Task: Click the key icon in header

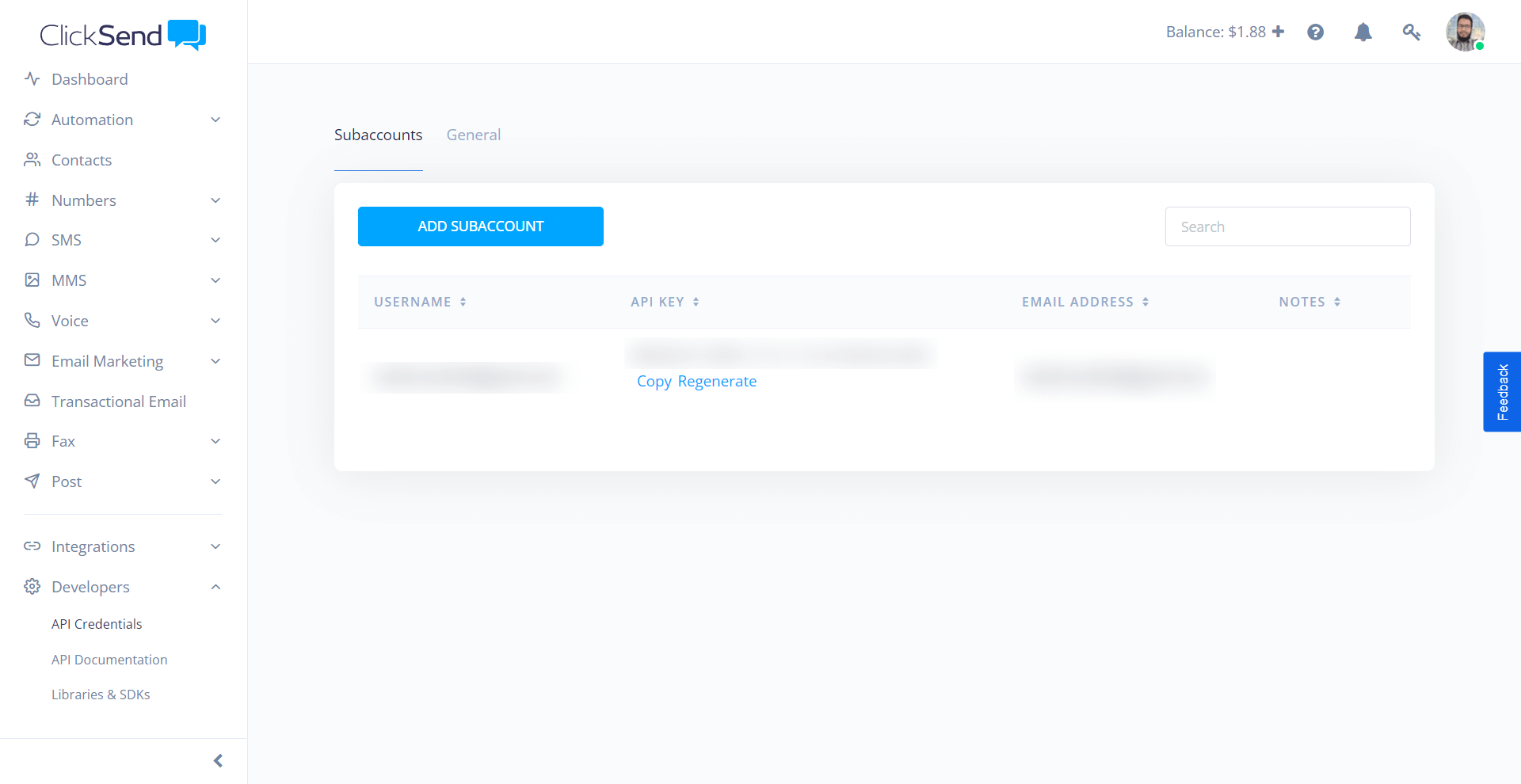Action: pyautogui.click(x=1411, y=32)
